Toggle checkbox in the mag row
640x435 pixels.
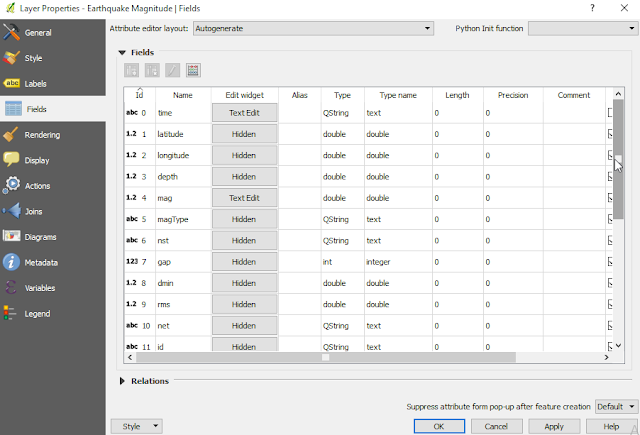(610, 198)
